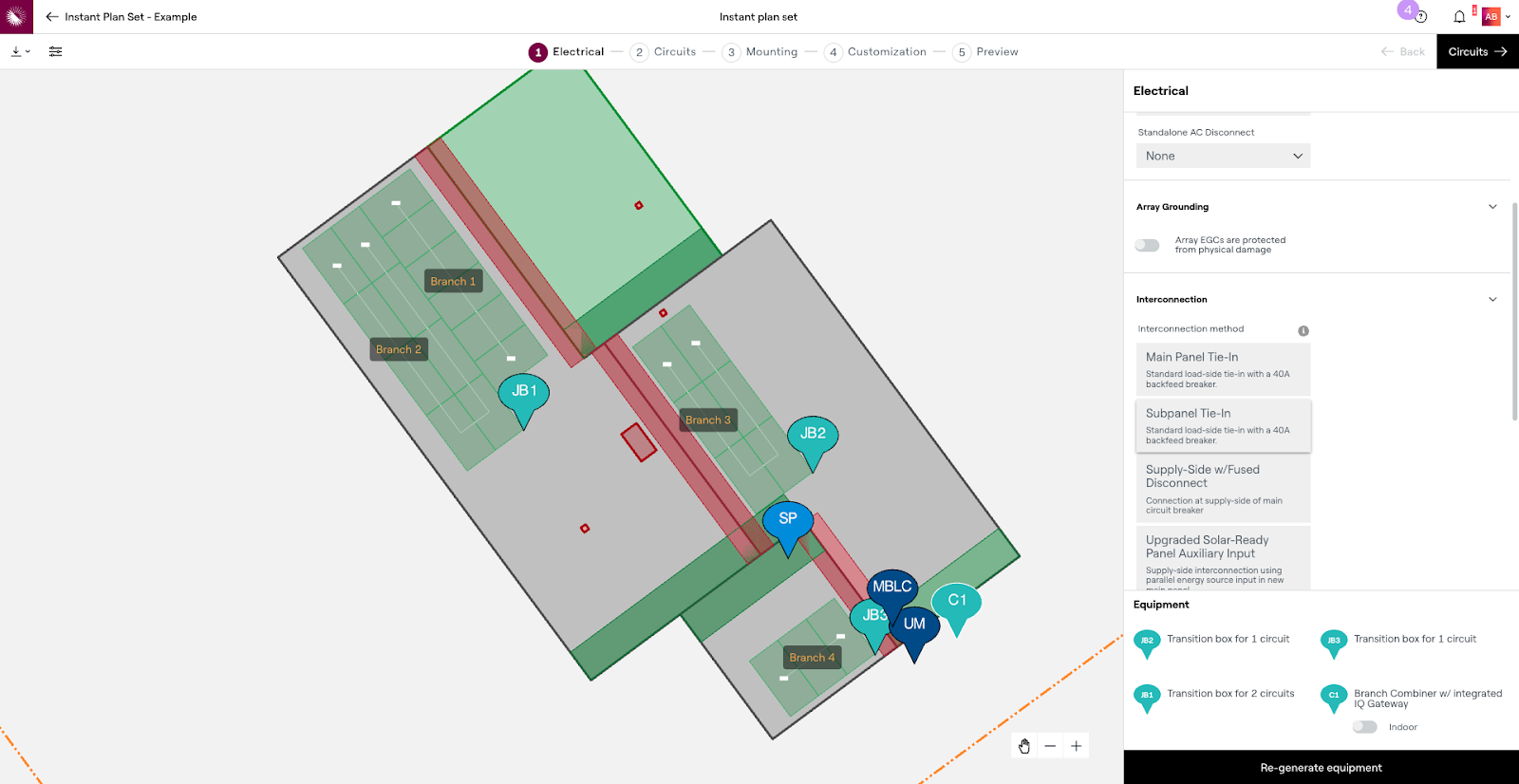Click the Branch 3 label on roof
The height and width of the screenshot is (784, 1519).
[x=708, y=420]
